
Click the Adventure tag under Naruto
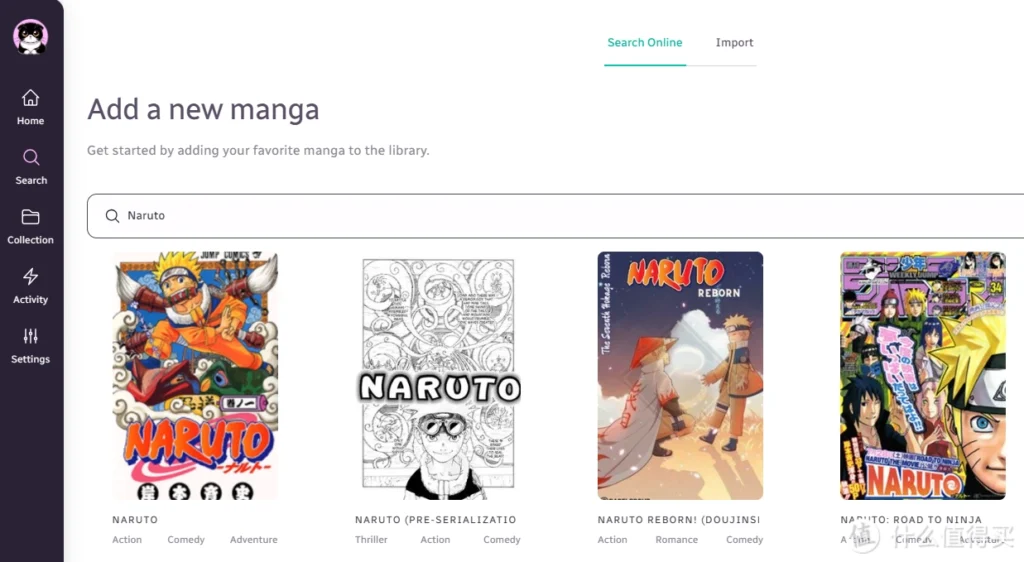(x=253, y=540)
